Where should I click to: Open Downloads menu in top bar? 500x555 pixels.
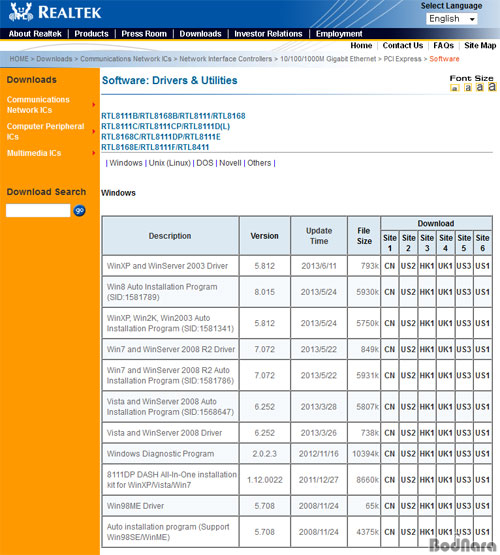[200, 34]
